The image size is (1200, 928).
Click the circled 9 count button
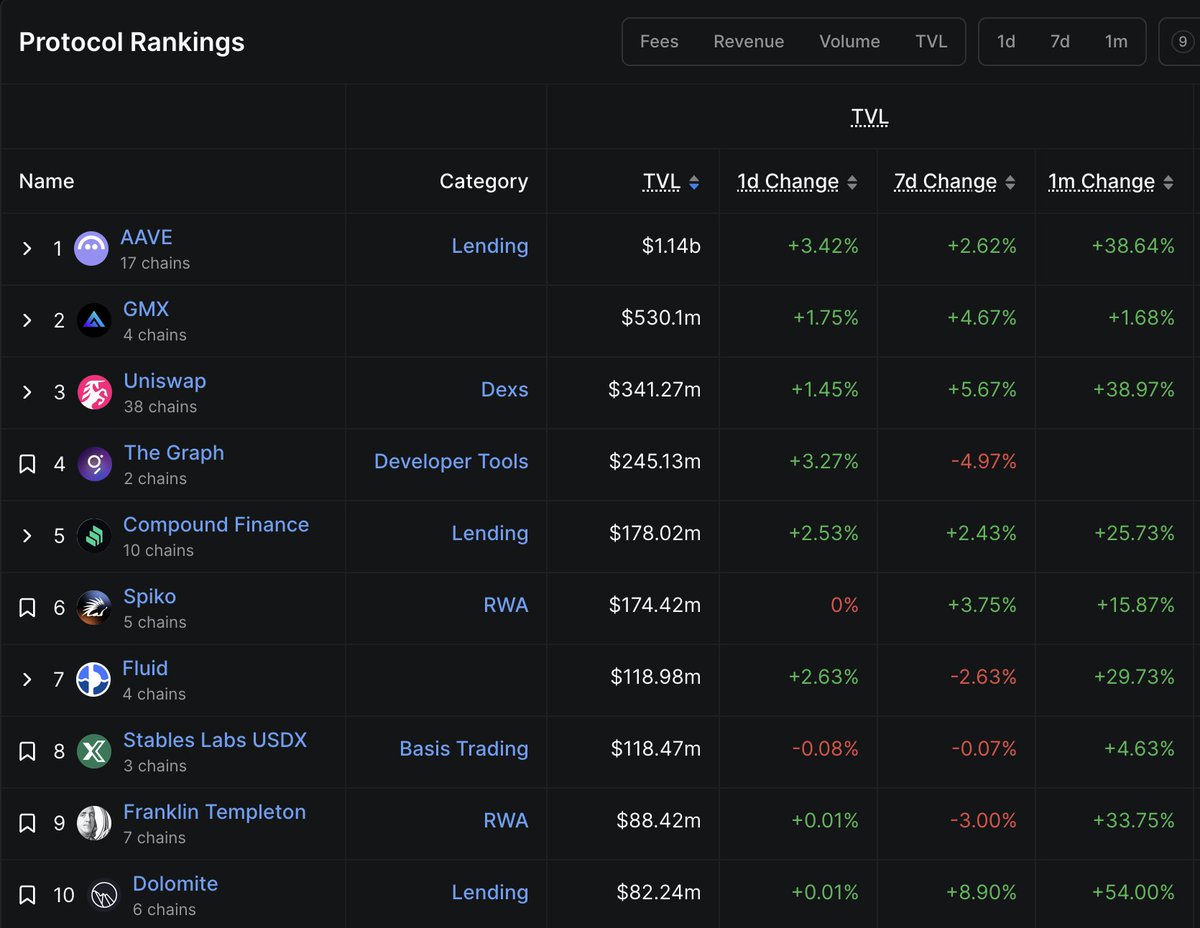[x=1183, y=42]
